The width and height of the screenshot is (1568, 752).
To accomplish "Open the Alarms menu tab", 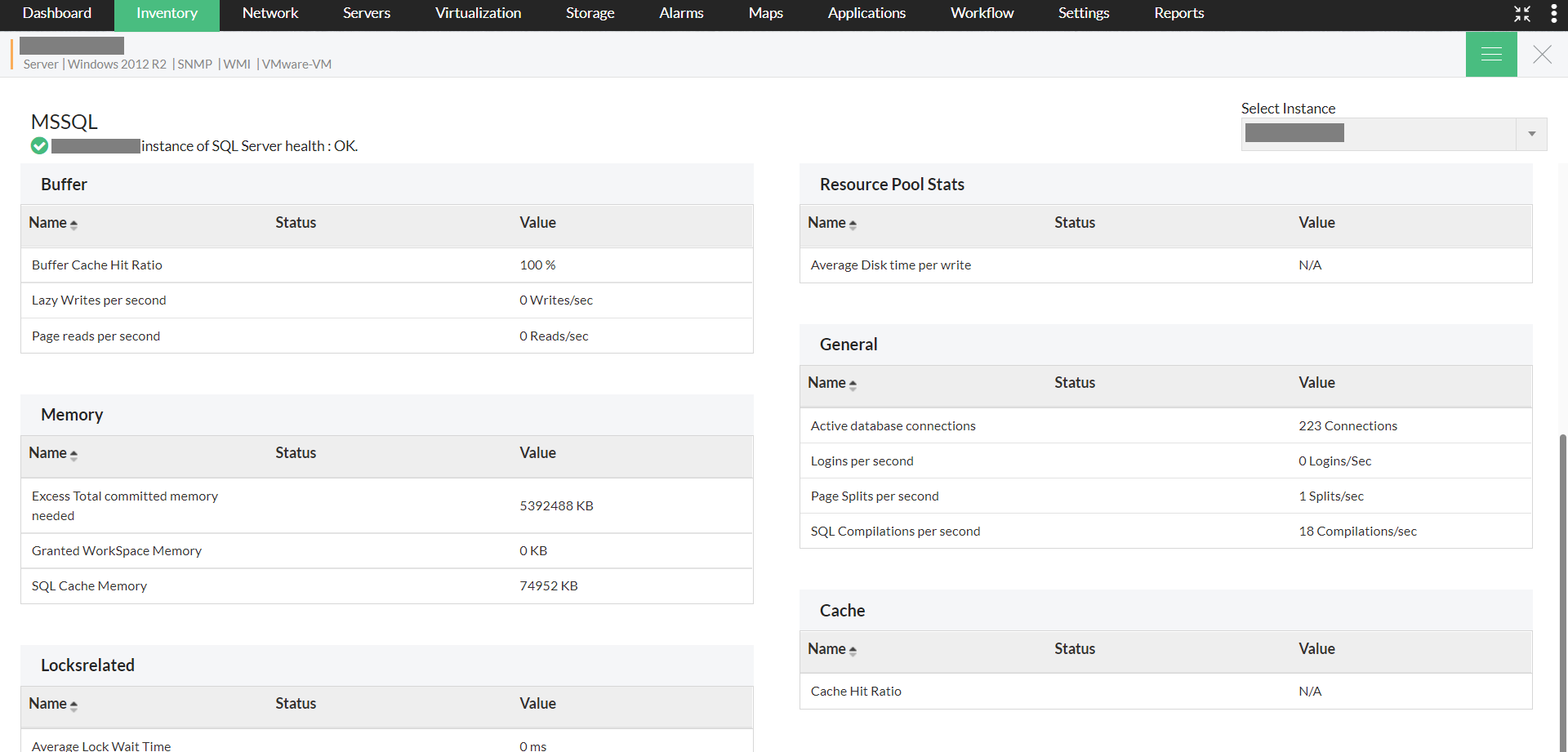I will click(x=681, y=13).
